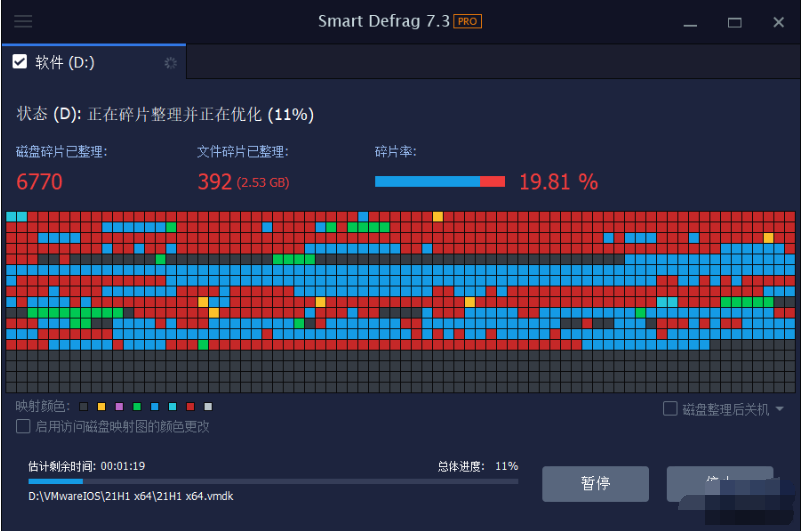
Task: Uncheck the 软件 (D:) drive checkbox
Action: (x=19, y=62)
